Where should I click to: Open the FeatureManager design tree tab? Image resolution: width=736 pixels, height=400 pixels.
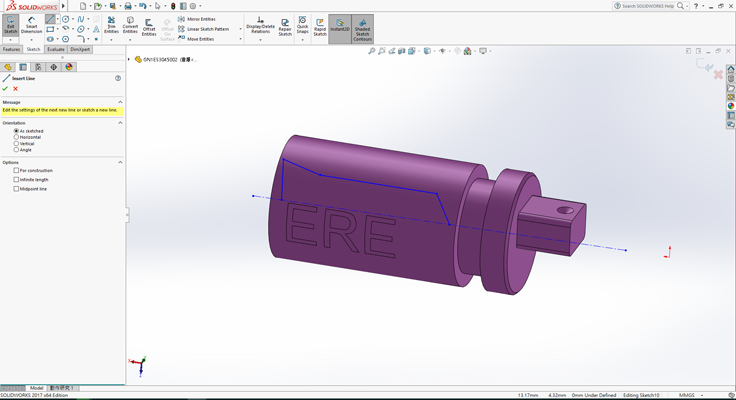point(8,67)
